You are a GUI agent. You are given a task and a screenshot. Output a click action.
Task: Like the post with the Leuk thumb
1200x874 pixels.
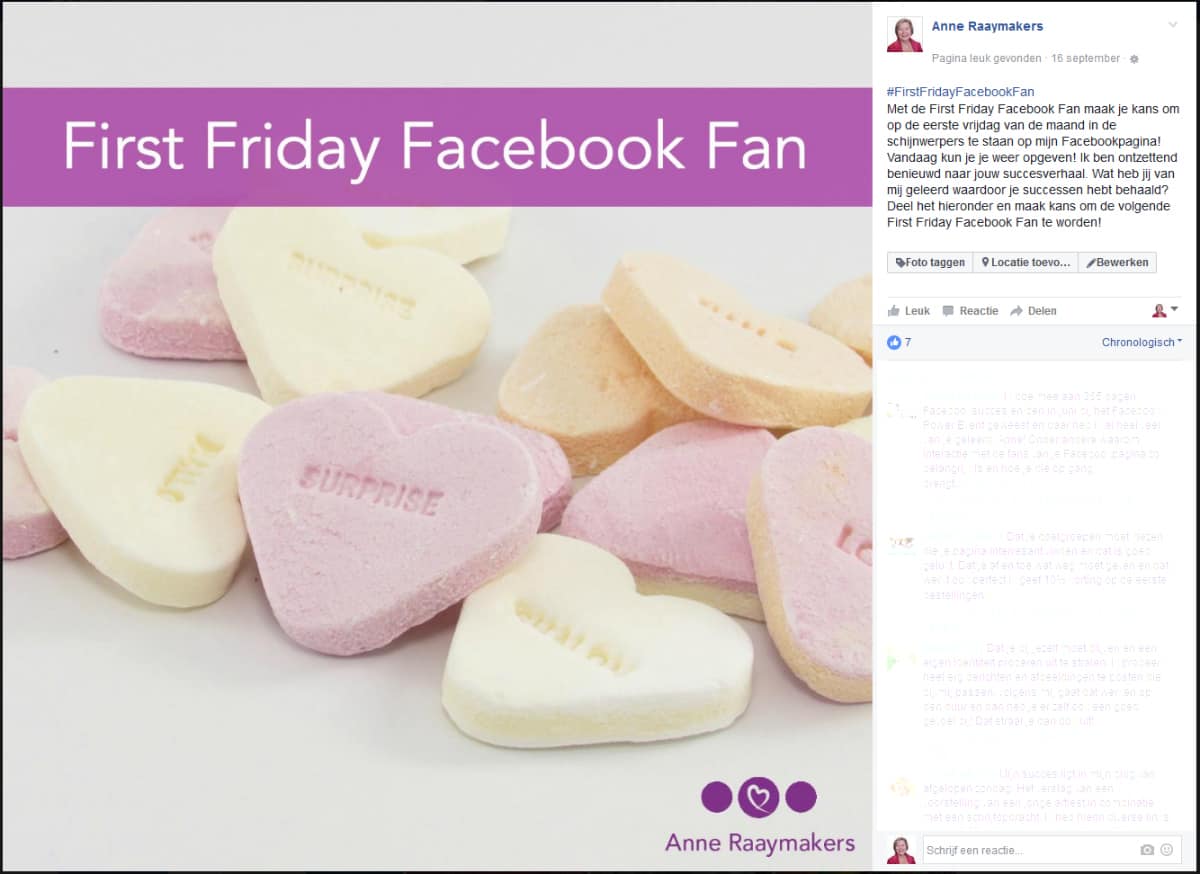coord(909,311)
